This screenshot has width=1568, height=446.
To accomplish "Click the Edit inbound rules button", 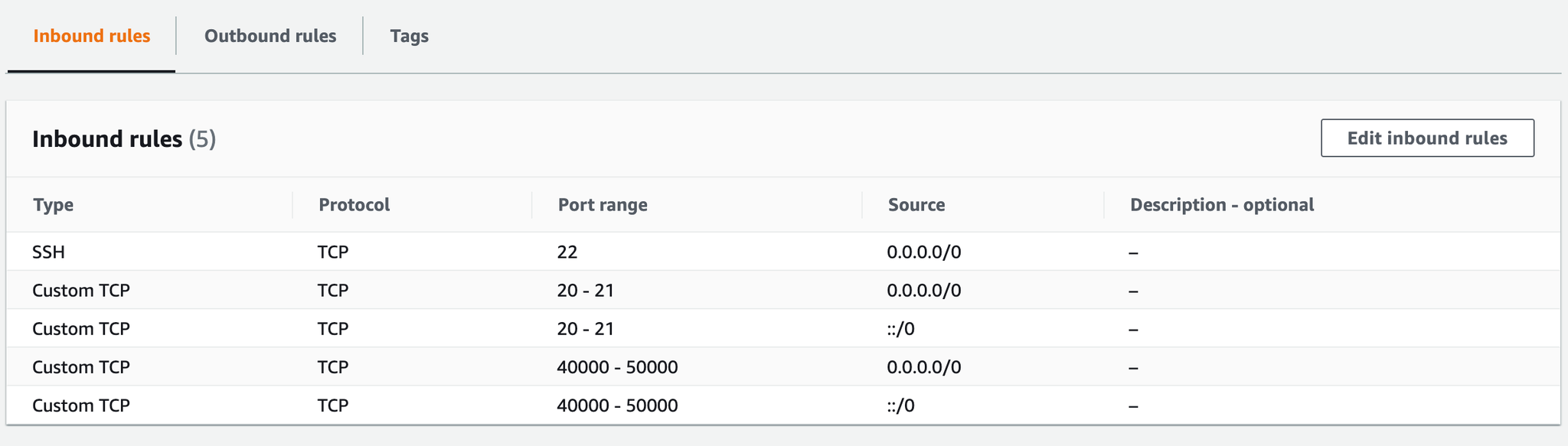I will (1427, 138).
